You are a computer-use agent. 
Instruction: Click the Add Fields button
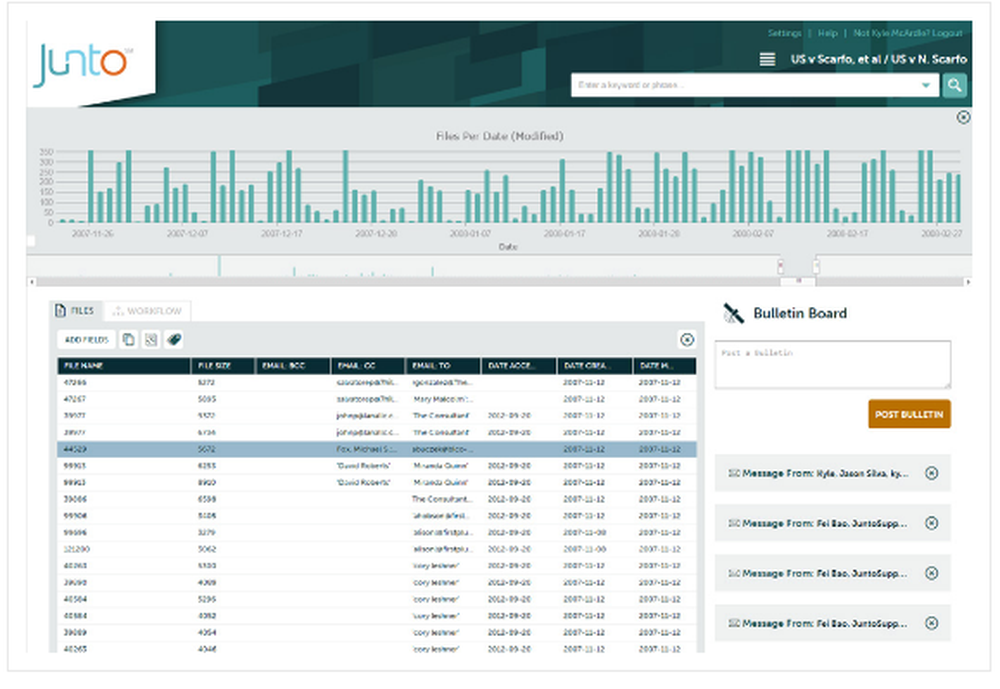[86, 340]
